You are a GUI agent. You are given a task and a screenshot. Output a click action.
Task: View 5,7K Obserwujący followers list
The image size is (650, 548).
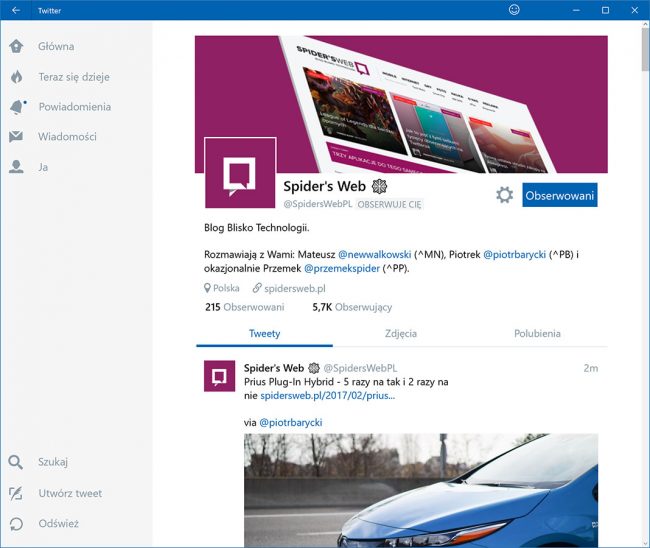pyautogui.click(x=352, y=307)
